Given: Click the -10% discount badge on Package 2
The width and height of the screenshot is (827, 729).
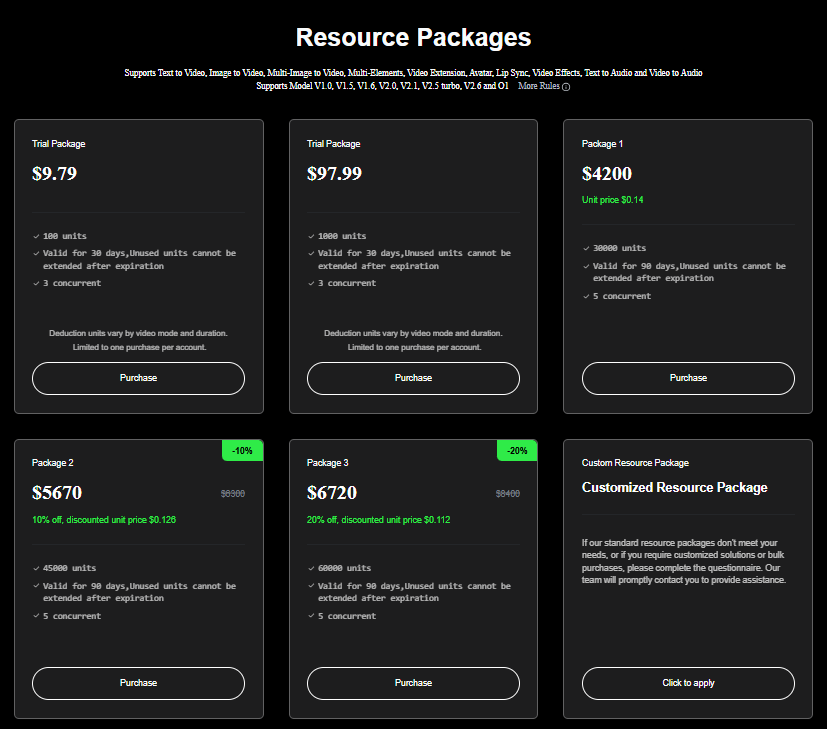Looking at the screenshot, I should tap(243, 450).
